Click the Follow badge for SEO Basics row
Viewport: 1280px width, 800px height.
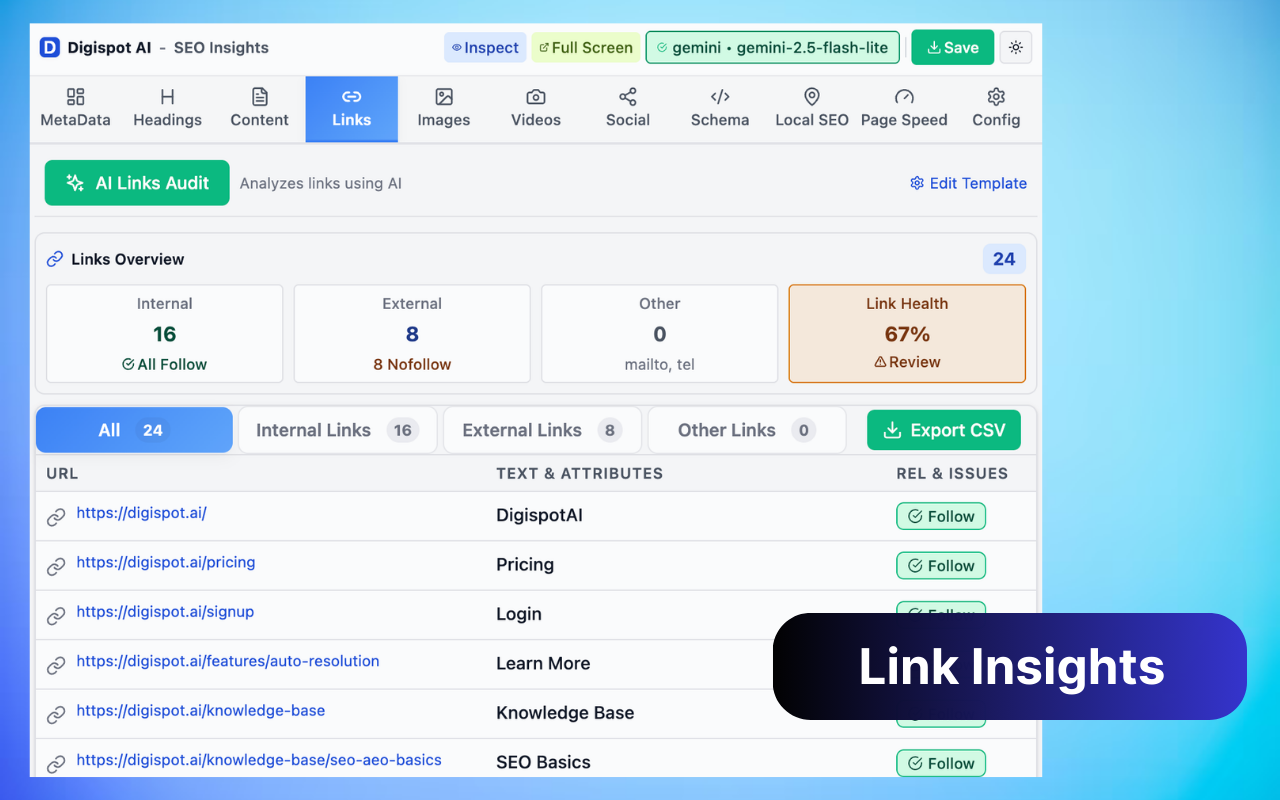[941, 763]
